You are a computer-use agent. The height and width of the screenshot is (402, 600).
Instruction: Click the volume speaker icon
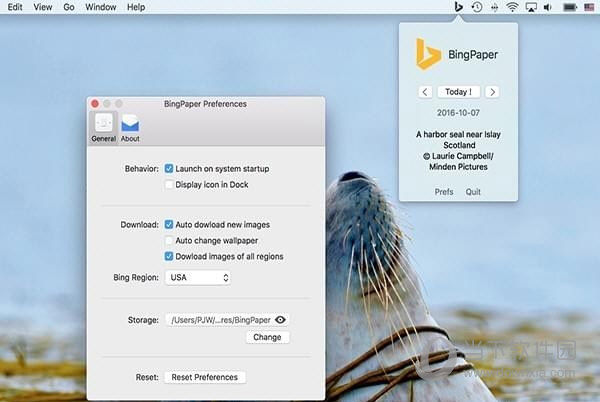pyautogui.click(x=548, y=7)
